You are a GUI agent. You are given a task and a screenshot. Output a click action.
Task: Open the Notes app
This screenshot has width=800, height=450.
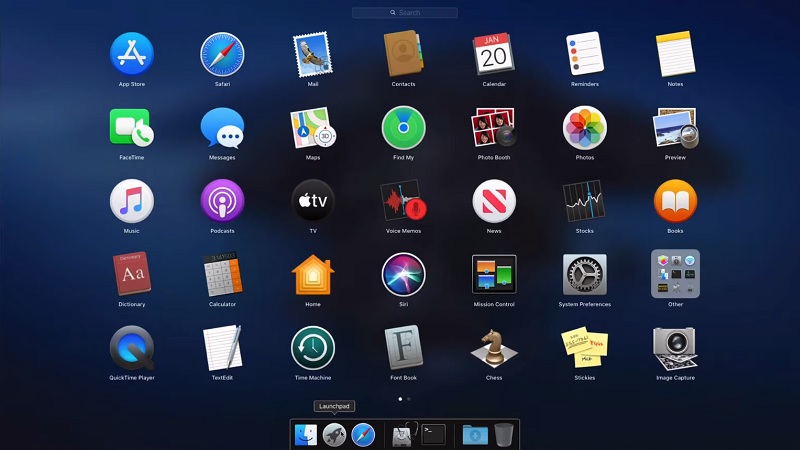pyautogui.click(x=675, y=54)
